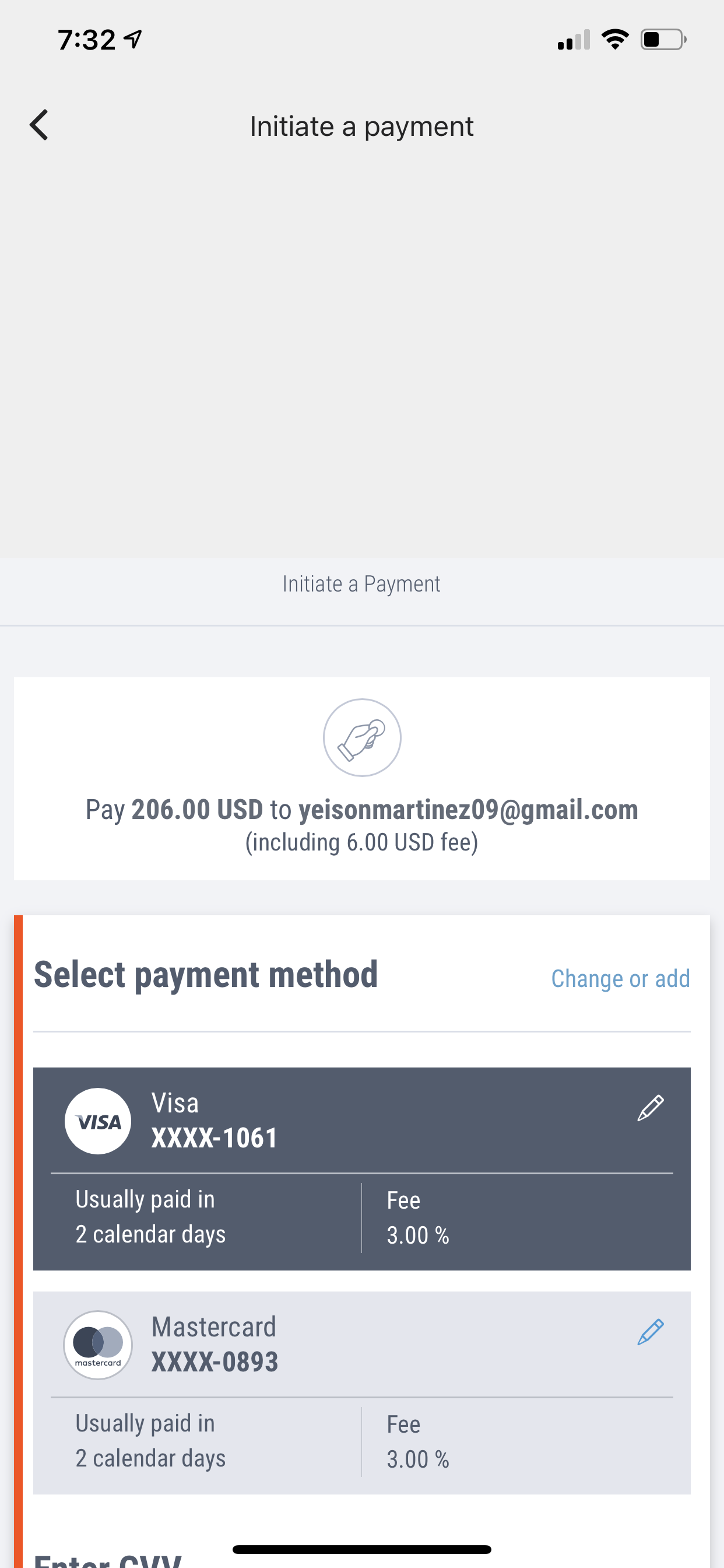
Task: Tap the back arrow icon
Action: 39,125
